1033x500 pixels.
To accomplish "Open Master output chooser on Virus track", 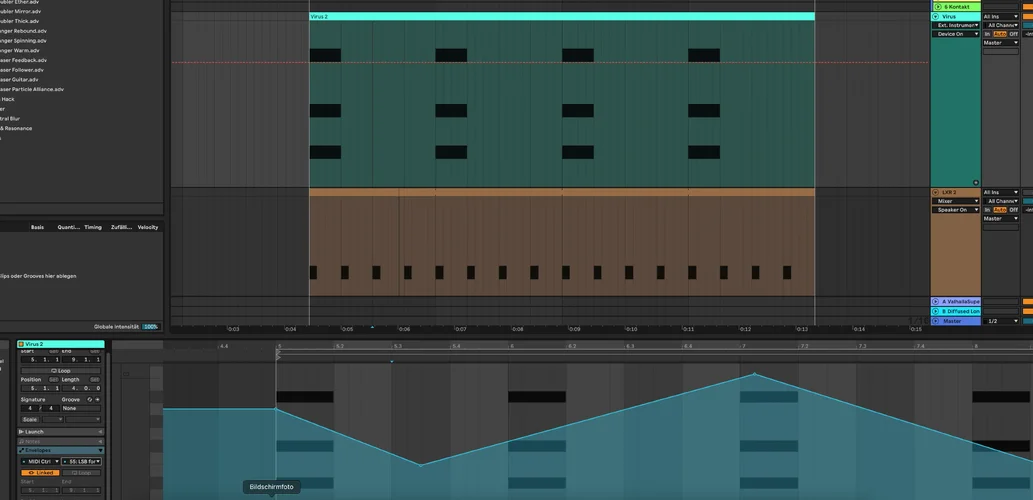I will tap(1001, 43).
